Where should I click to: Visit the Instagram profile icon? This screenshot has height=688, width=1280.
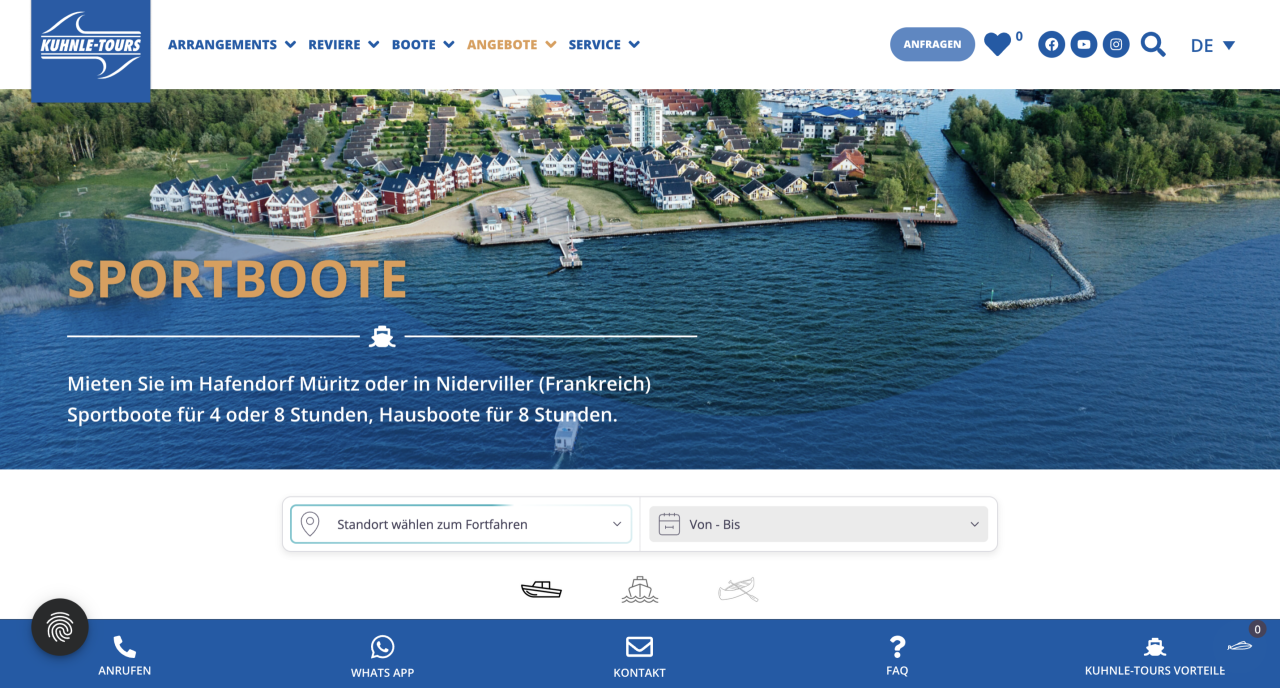(1116, 44)
